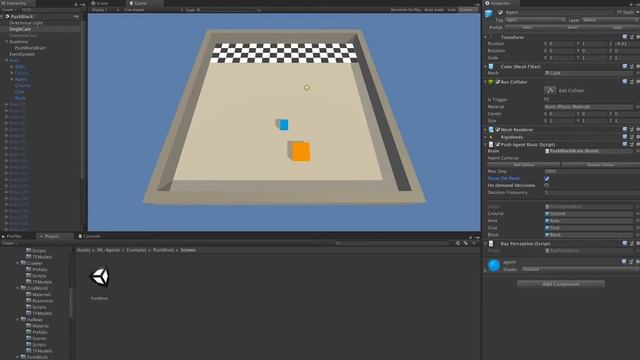Click the Add Camera button
Screen dimensions: 640x360
pos(524,165)
